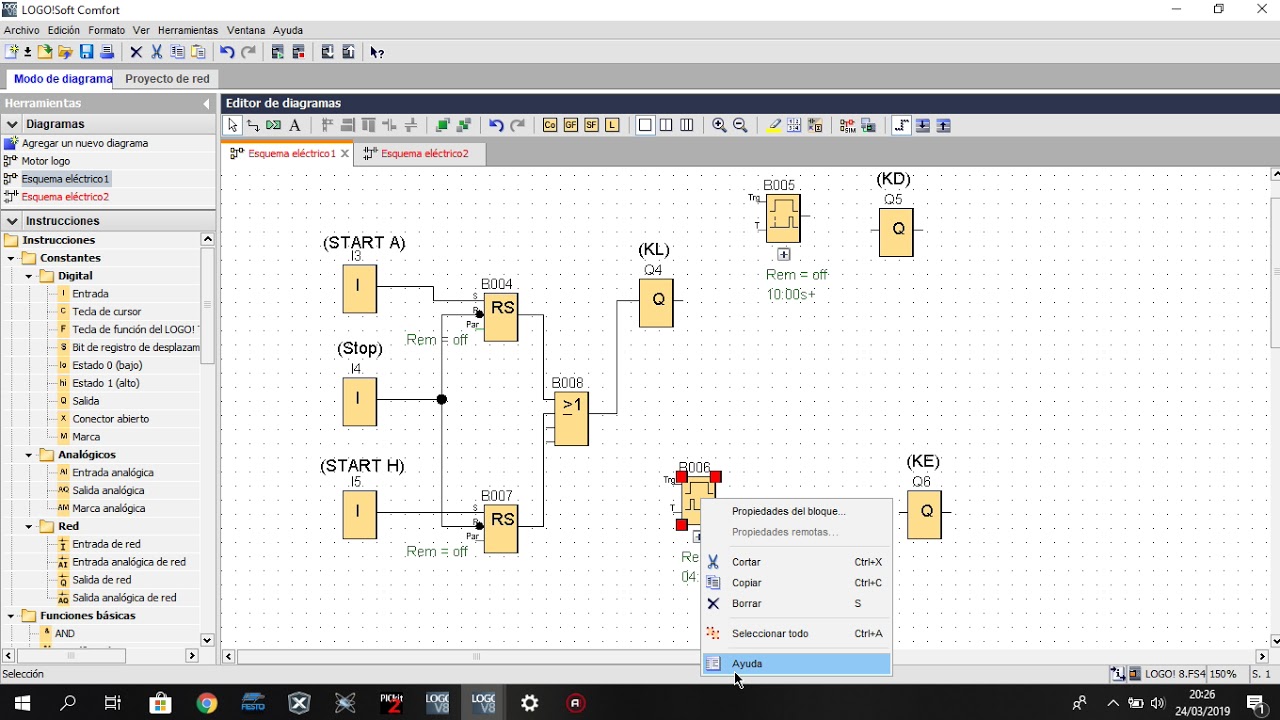The image size is (1280, 720).
Task: Cut selection using top toolbar scissors icon
Action: pos(157,52)
